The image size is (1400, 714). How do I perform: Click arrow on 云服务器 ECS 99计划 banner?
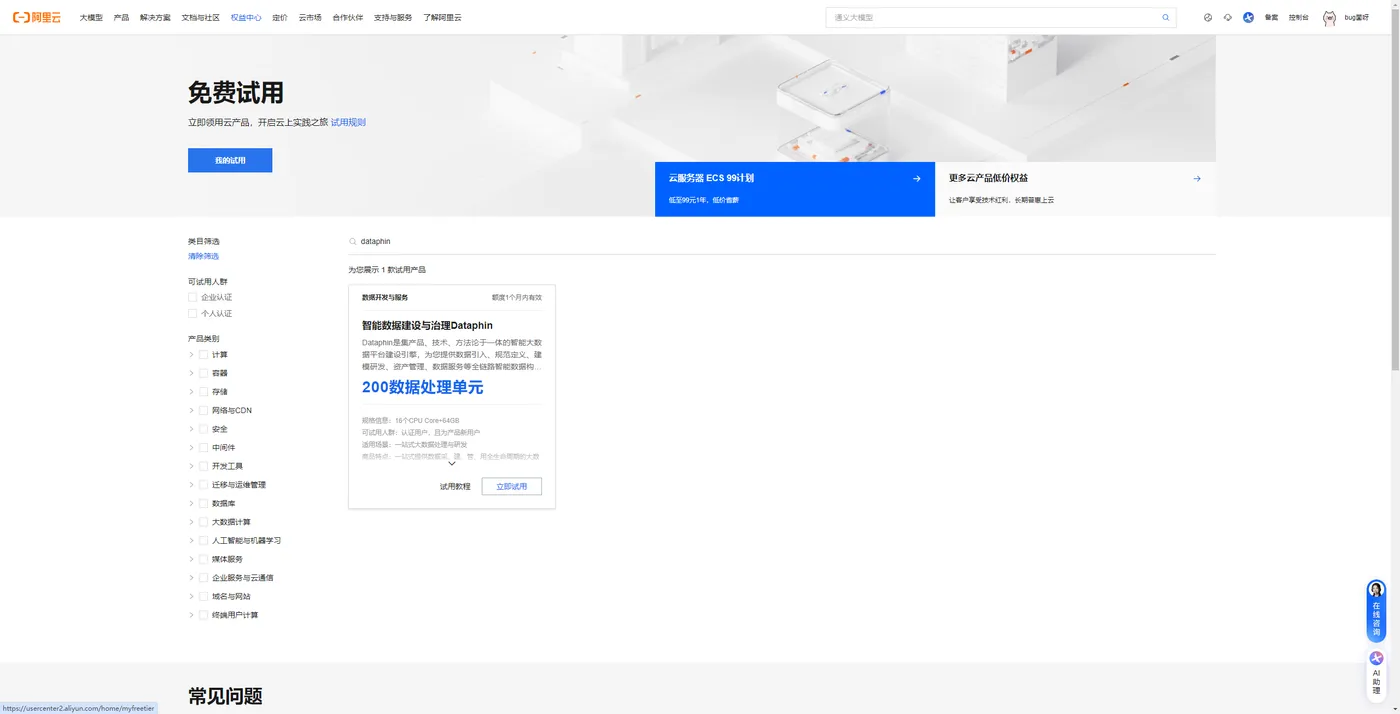coord(916,178)
